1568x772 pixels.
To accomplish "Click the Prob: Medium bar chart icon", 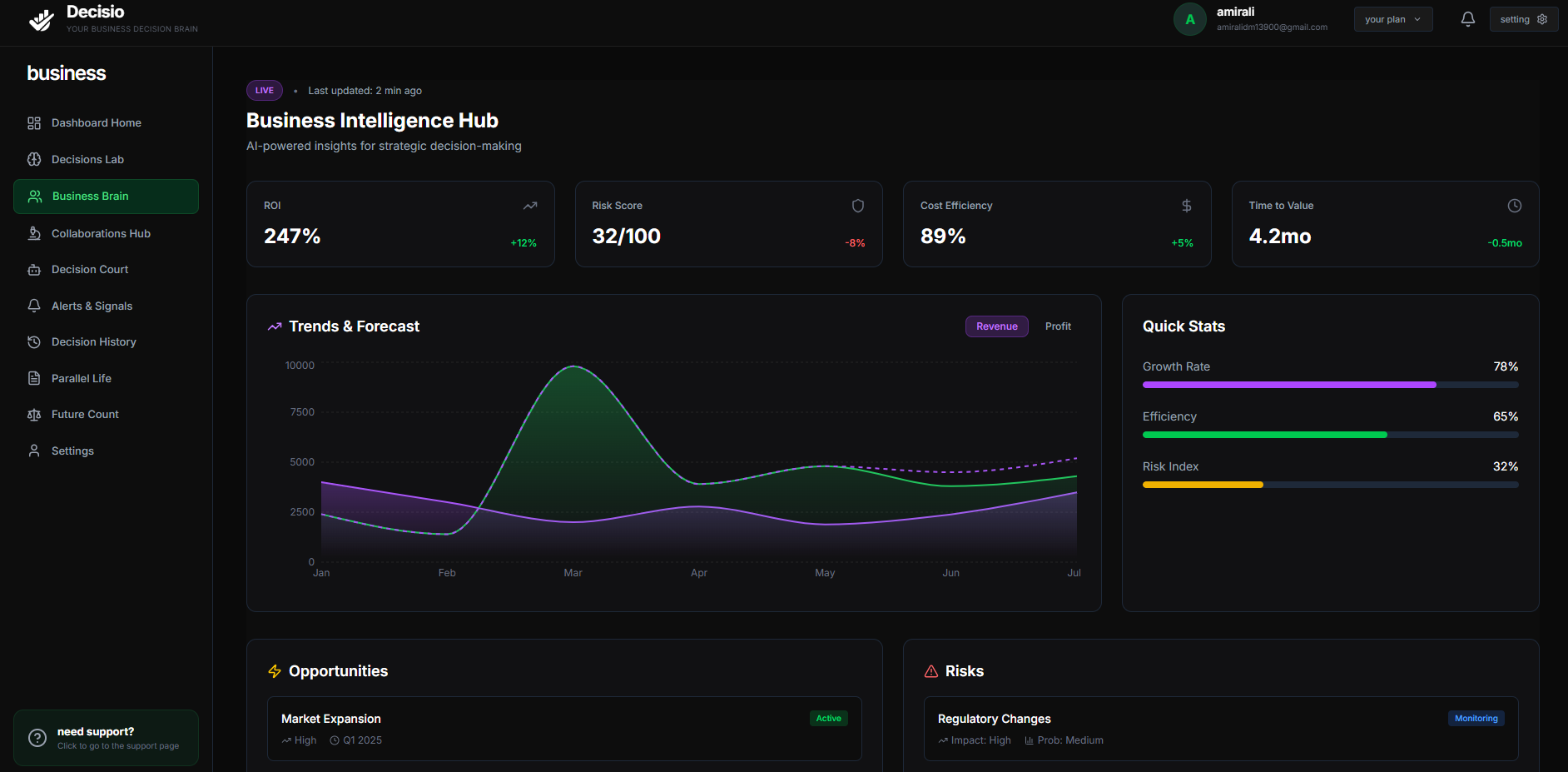I will [x=1029, y=740].
